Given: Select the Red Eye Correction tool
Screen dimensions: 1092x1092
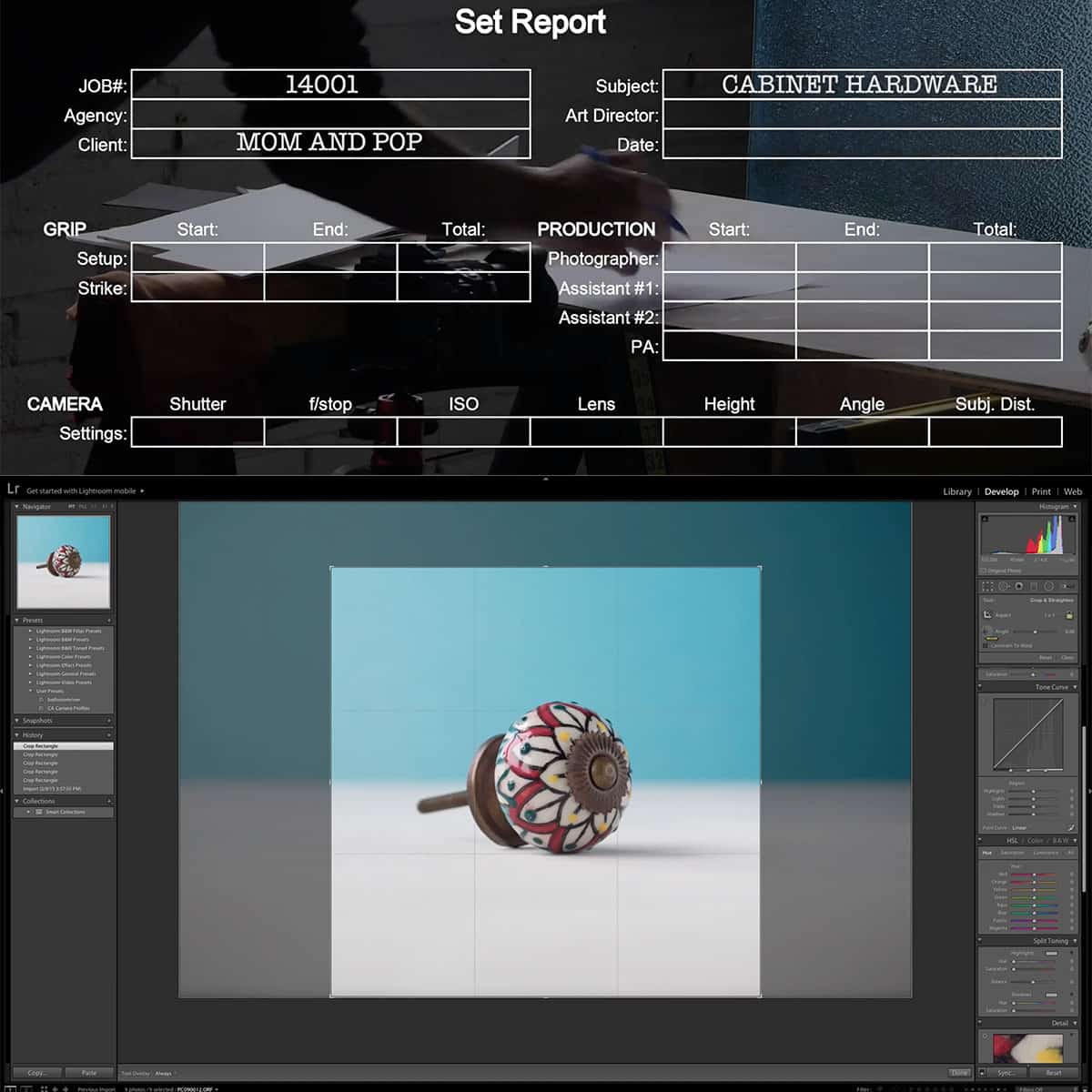Looking at the screenshot, I should tap(1018, 586).
